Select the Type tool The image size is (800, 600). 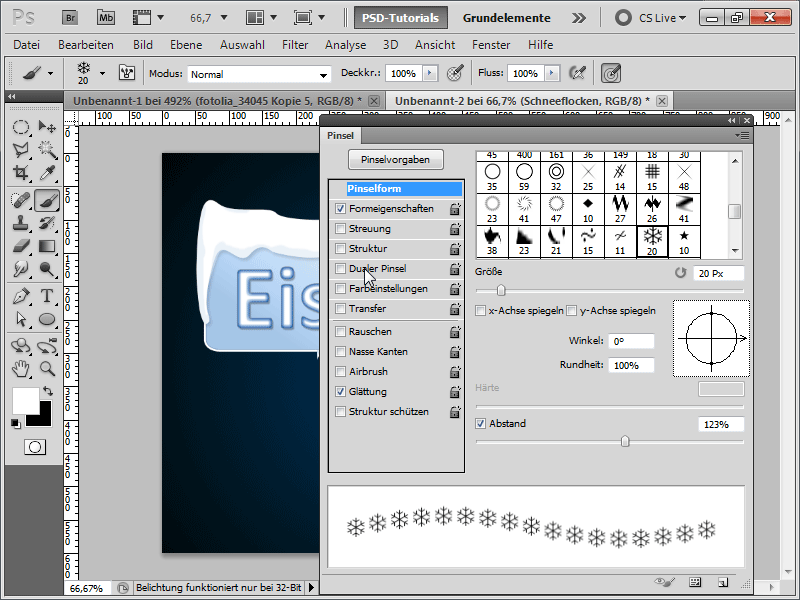pos(47,296)
